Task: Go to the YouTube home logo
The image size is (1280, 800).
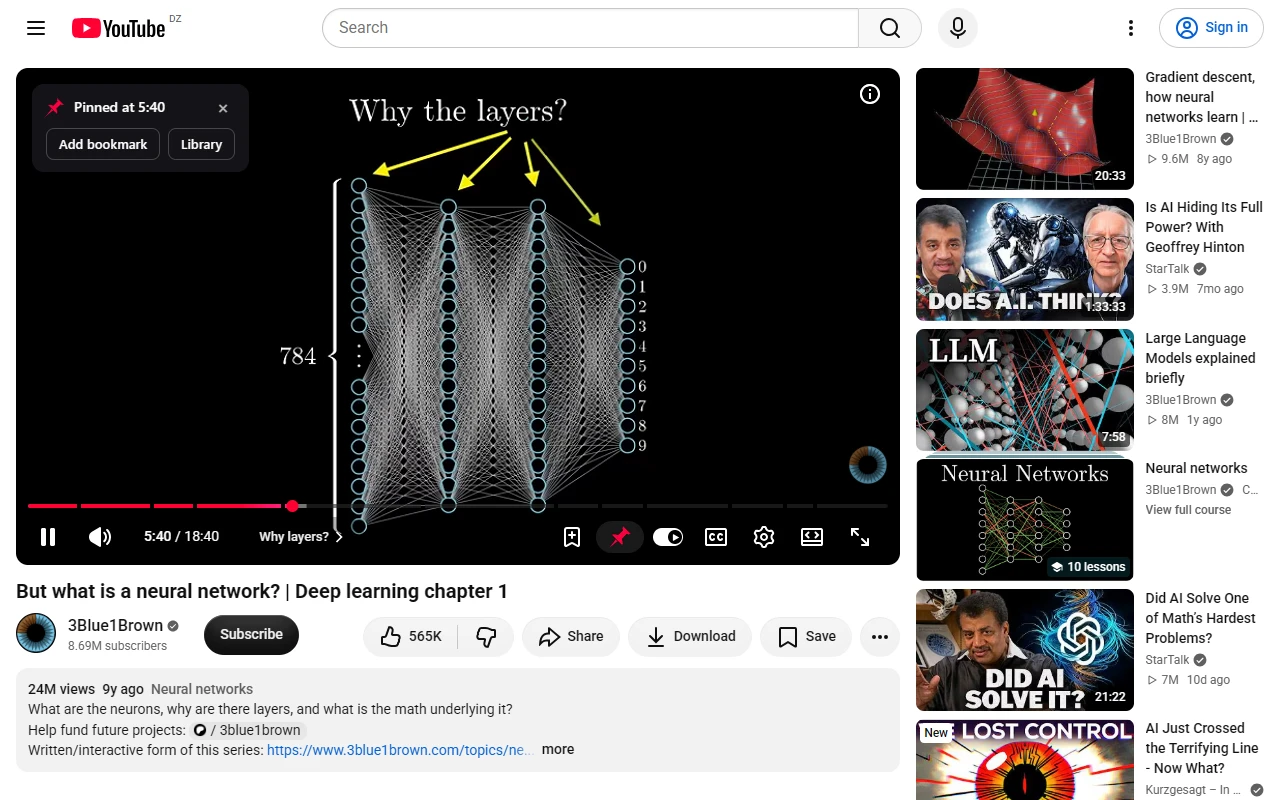Action: click(118, 28)
